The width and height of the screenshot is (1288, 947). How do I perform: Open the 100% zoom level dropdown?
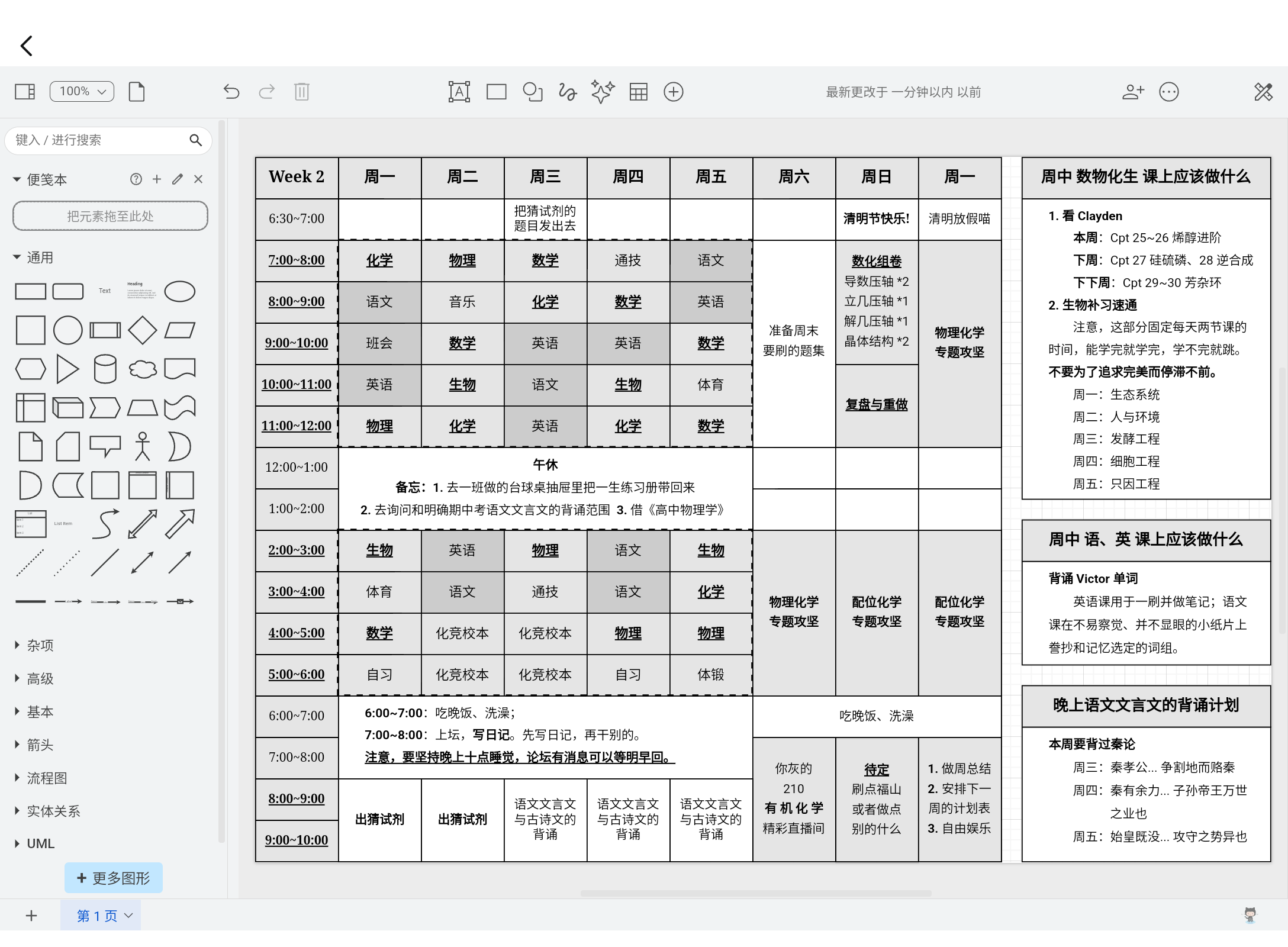(81, 92)
